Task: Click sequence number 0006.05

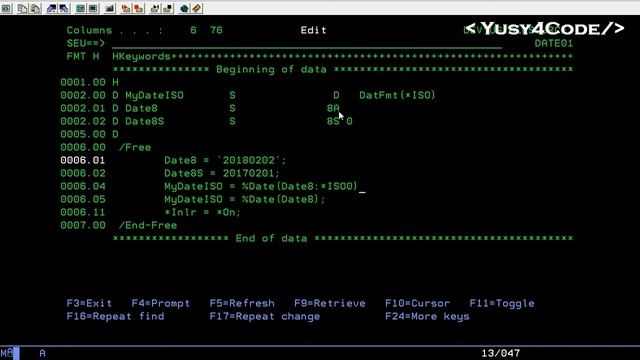Action: pos(83,200)
